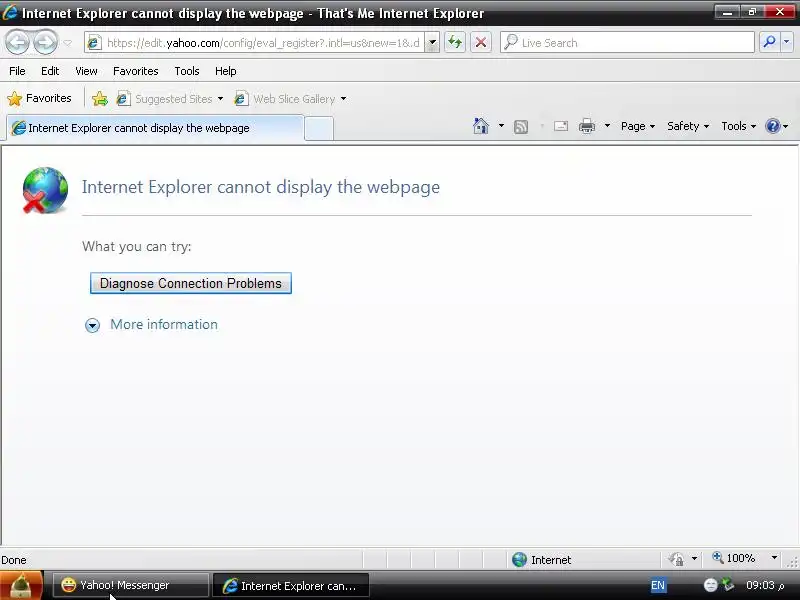Open the Page command bar menu
Screen dimensions: 800x600
638,126
